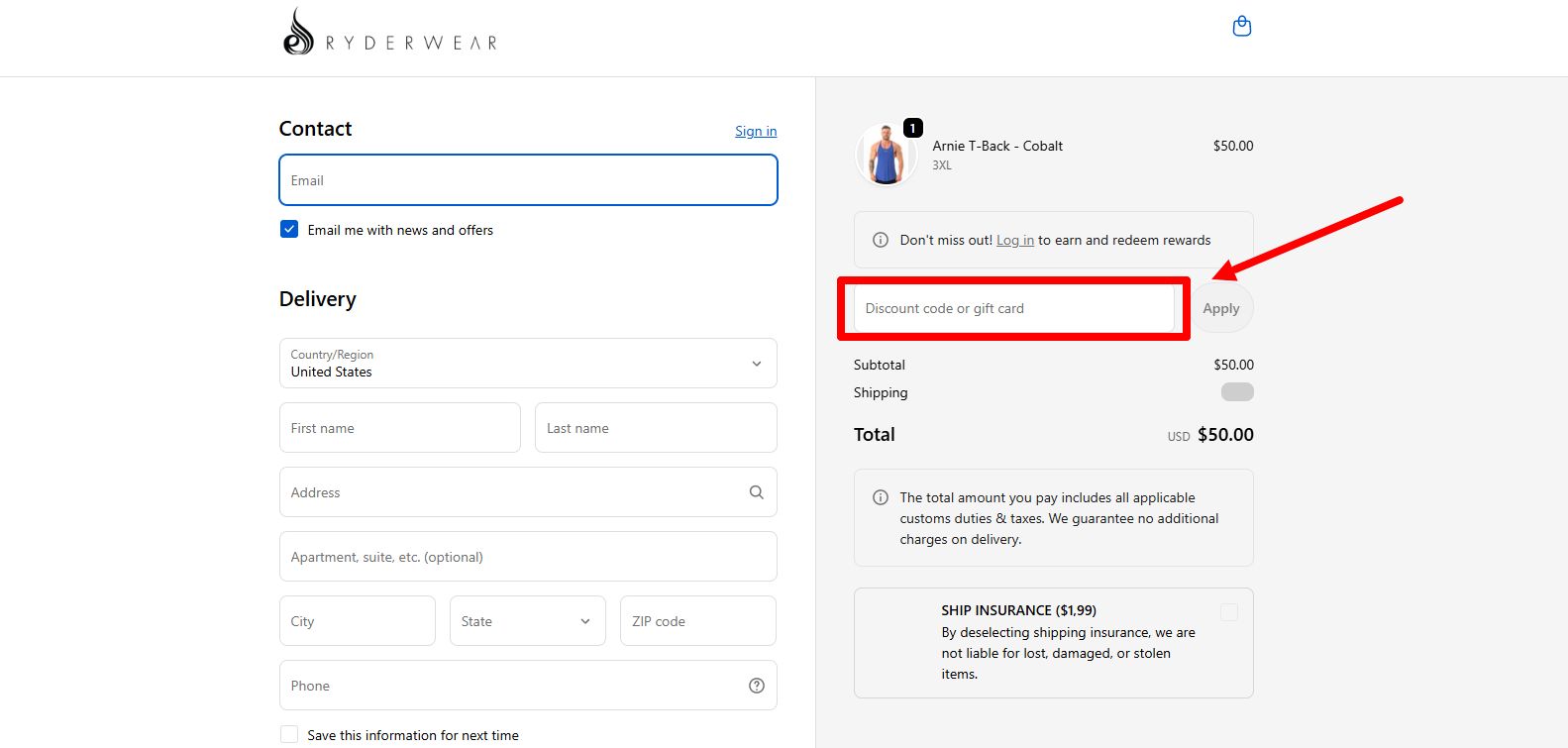
Task: Focus the Email input field
Action: coord(528,180)
